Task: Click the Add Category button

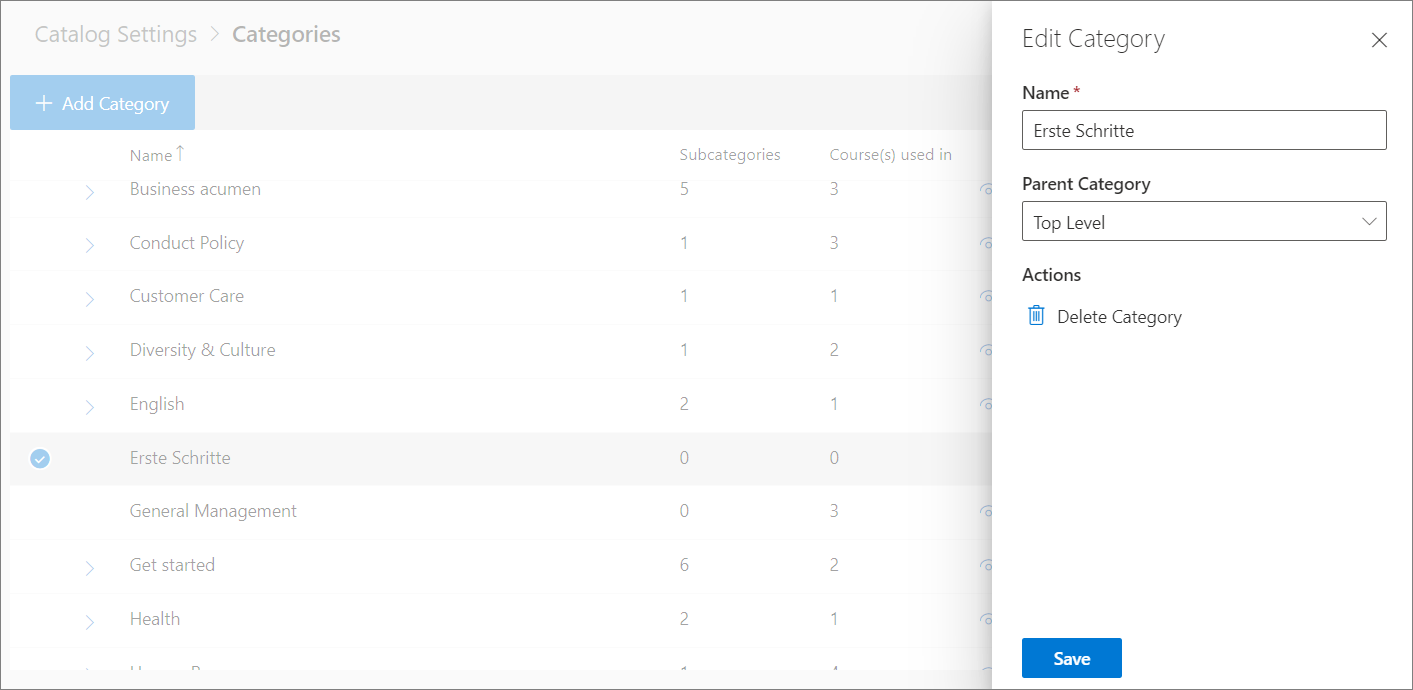Action: (102, 103)
